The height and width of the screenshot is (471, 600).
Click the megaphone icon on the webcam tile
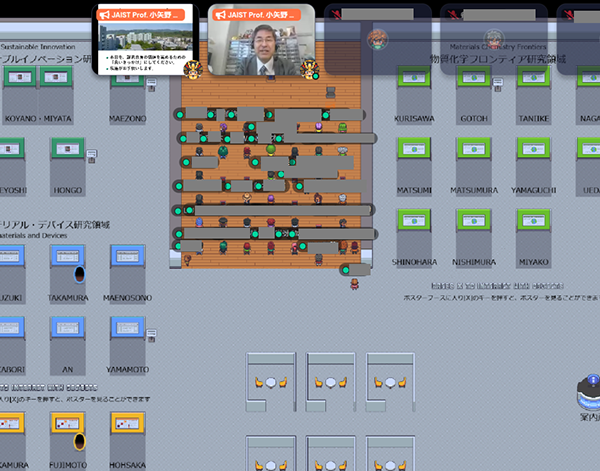220,15
